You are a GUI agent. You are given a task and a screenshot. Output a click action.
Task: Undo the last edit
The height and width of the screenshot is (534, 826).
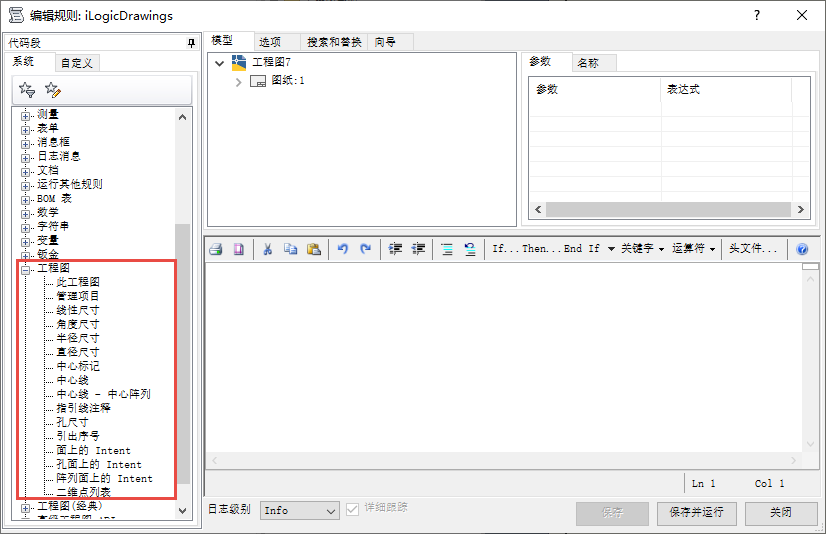pos(343,249)
